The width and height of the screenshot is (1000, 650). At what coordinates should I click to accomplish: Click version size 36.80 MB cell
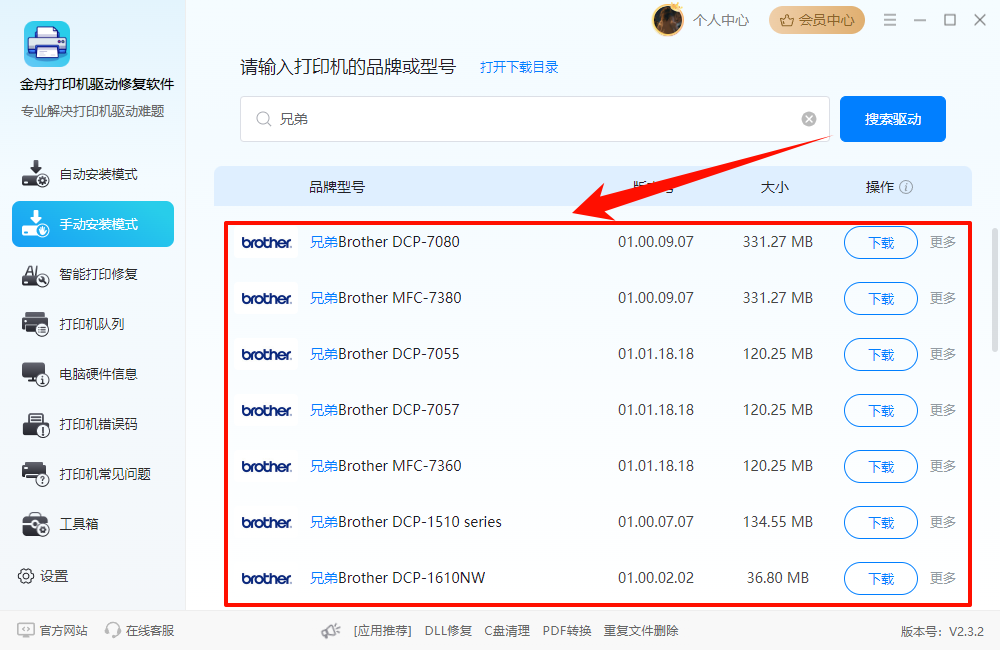point(777,578)
